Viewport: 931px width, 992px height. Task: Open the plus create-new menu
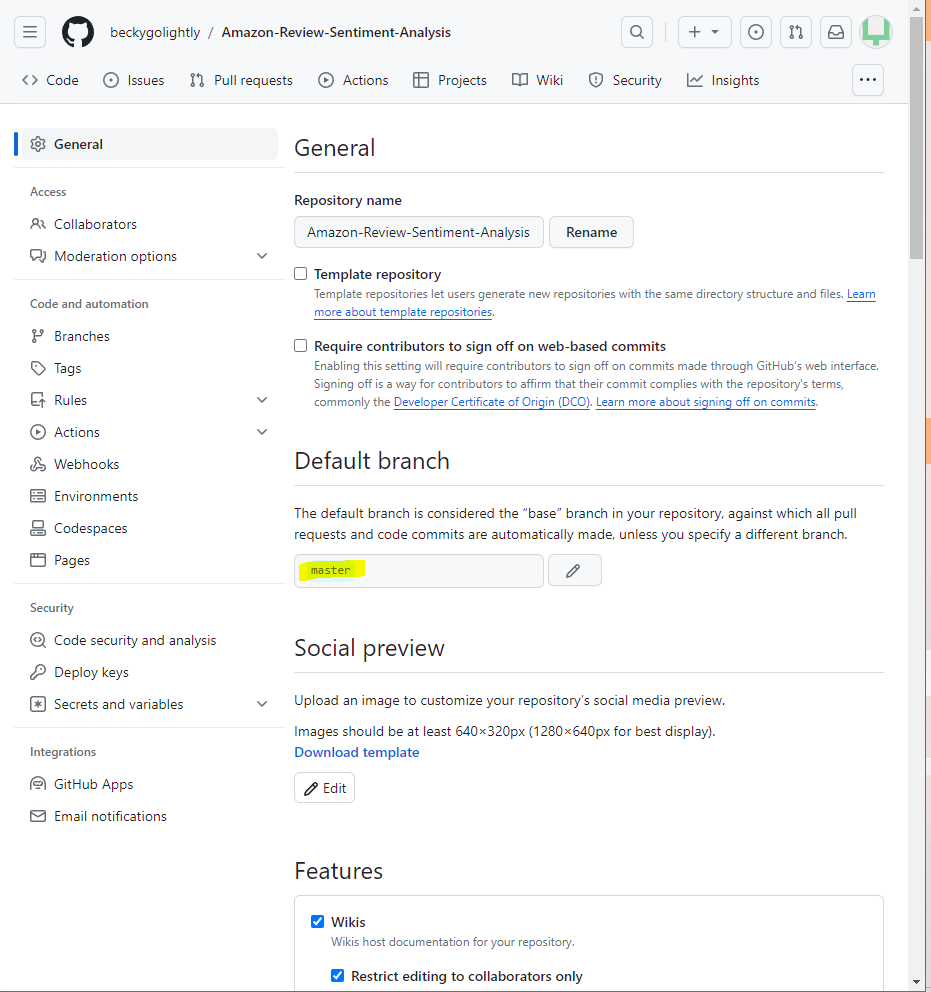point(705,32)
